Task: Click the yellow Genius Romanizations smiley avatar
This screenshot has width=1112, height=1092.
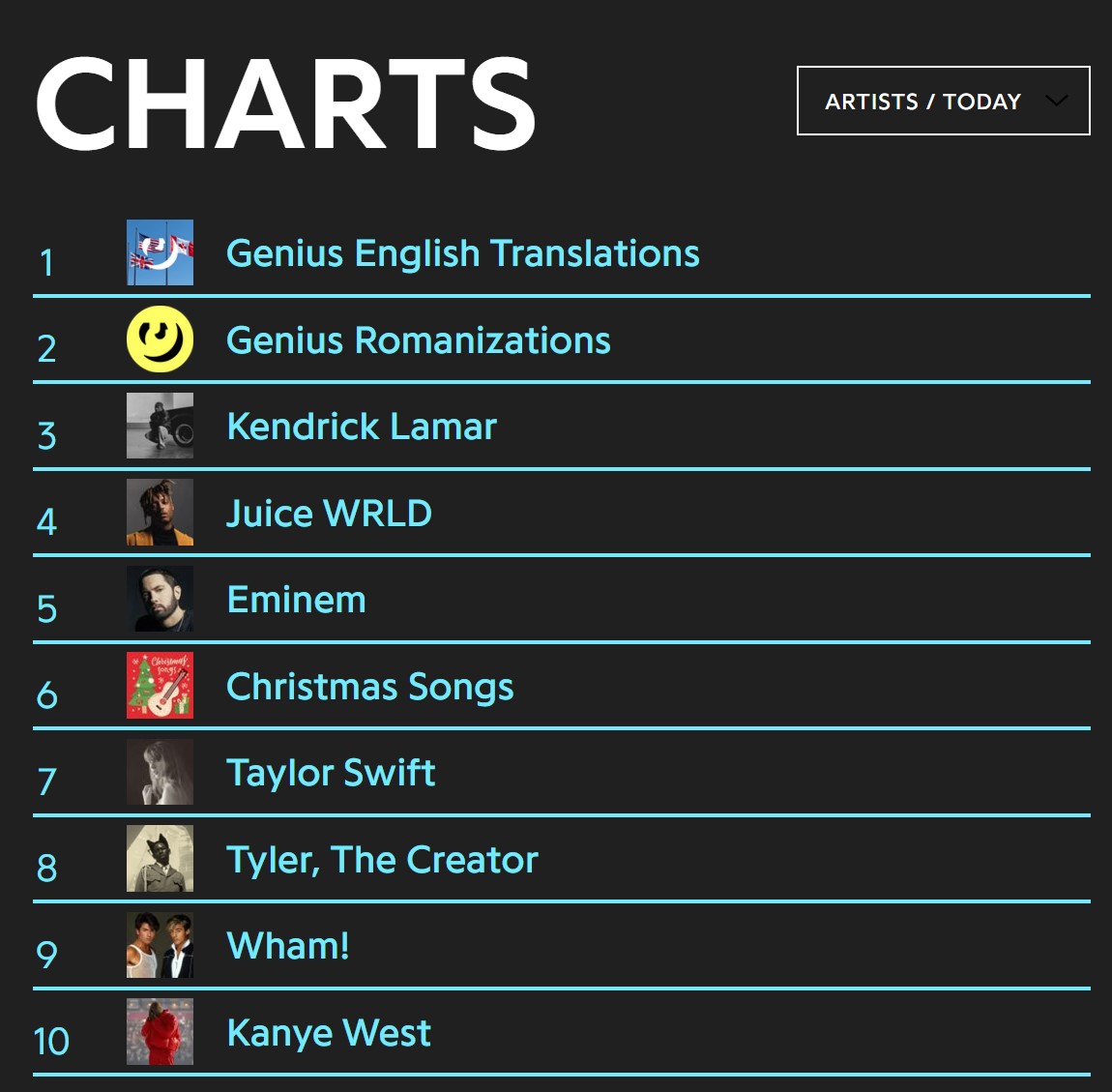Action: click(x=160, y=339)
